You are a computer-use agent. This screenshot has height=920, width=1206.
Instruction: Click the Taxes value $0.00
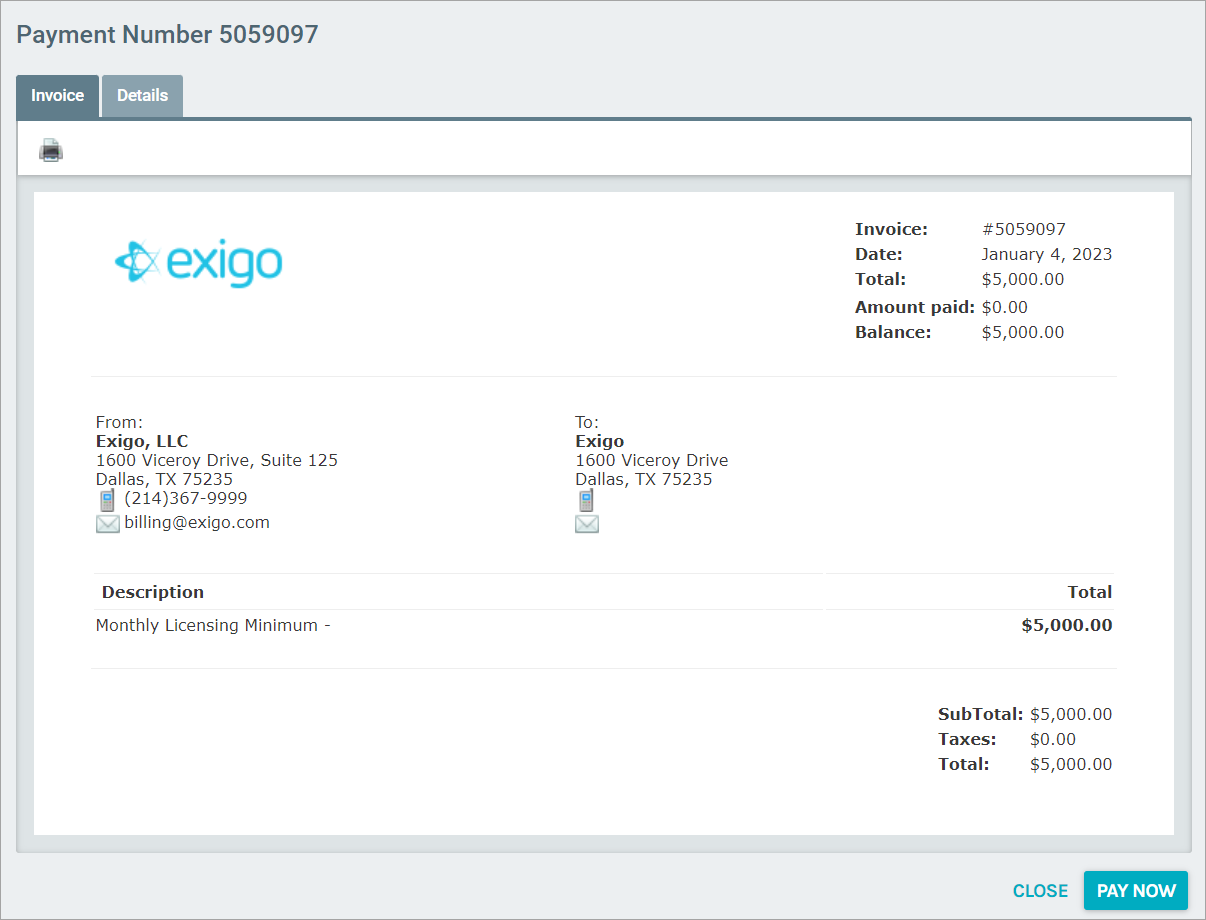1053,739
